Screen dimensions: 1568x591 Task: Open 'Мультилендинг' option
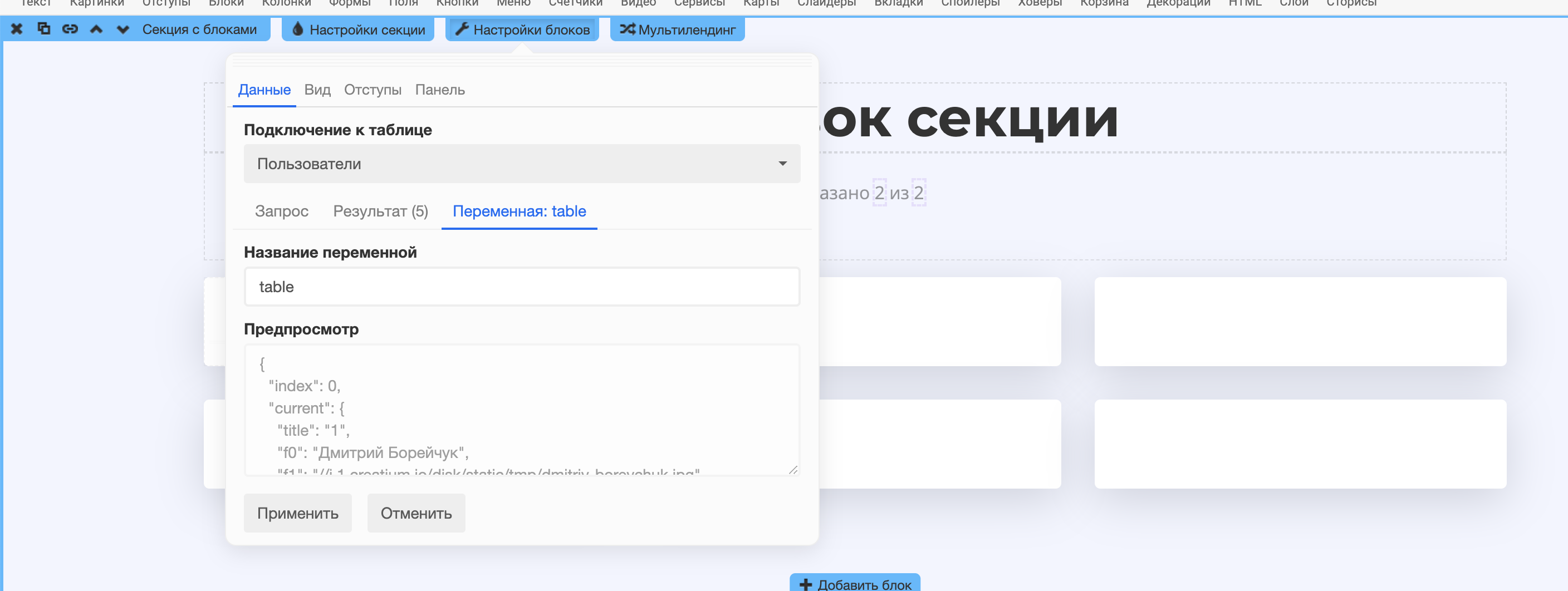coord(678,29)
